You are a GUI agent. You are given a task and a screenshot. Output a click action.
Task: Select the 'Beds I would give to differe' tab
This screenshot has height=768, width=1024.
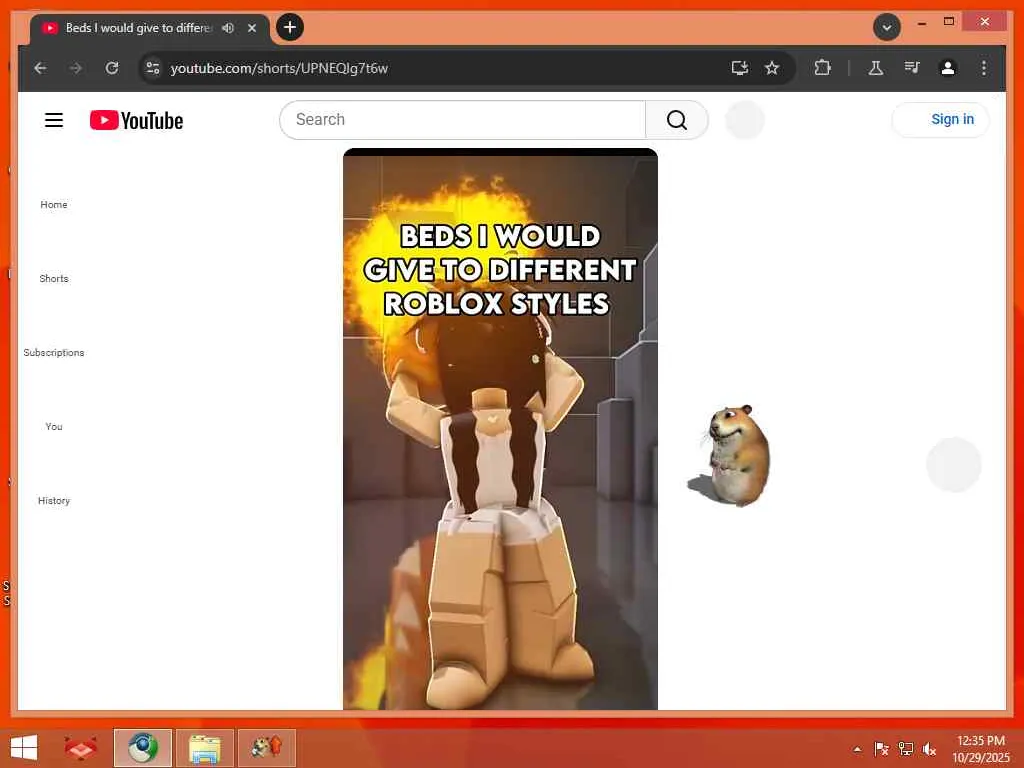pos(138,28)
